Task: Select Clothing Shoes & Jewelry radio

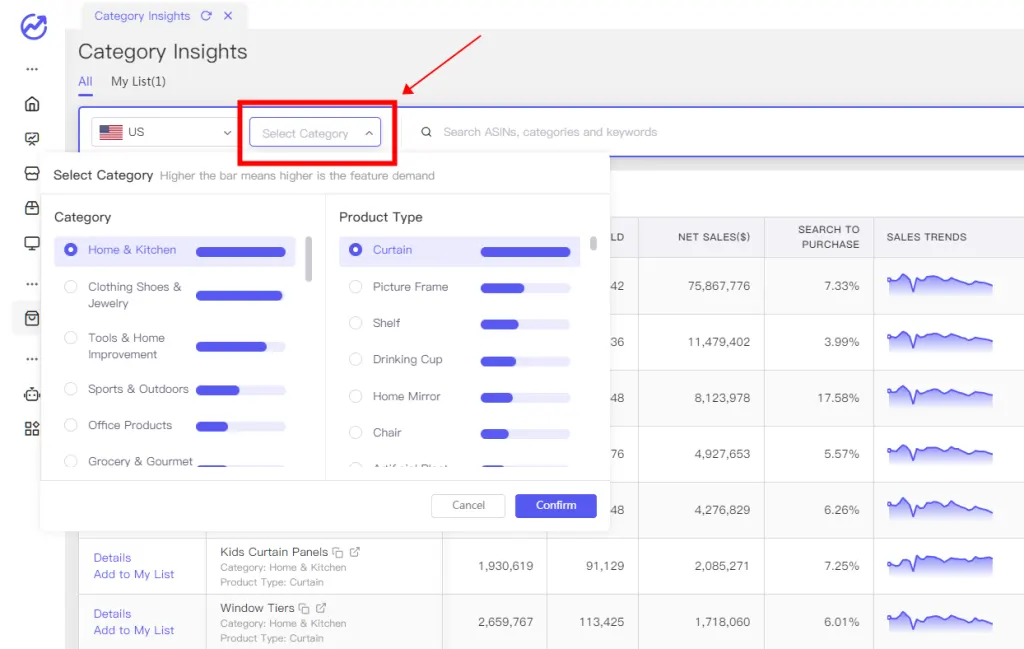Action: [x=71, y=287]
